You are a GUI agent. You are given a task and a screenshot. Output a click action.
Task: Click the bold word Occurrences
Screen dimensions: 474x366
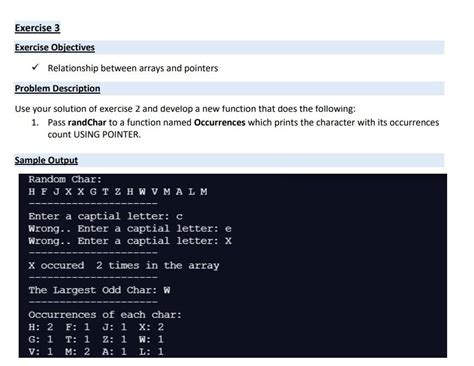219,122
